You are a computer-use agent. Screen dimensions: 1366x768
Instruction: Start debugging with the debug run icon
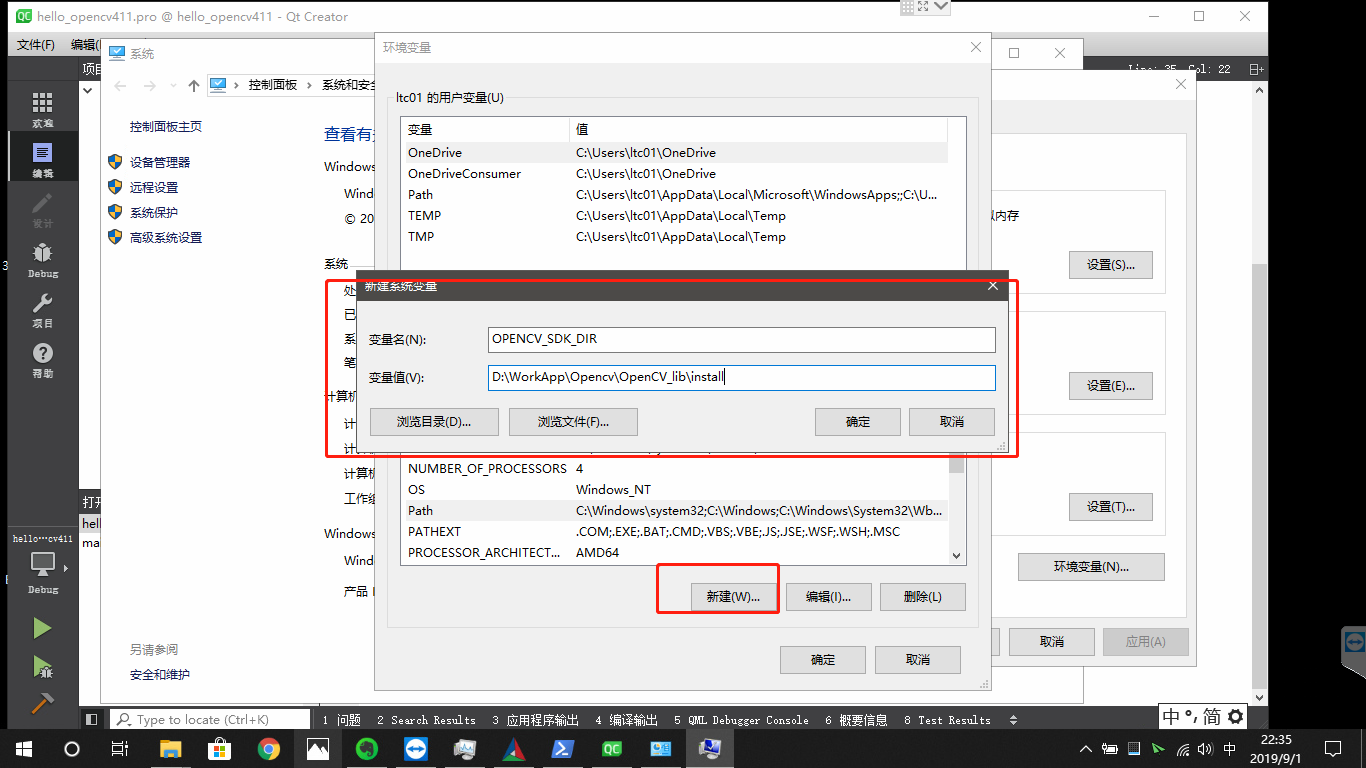[x=42, y=667]
